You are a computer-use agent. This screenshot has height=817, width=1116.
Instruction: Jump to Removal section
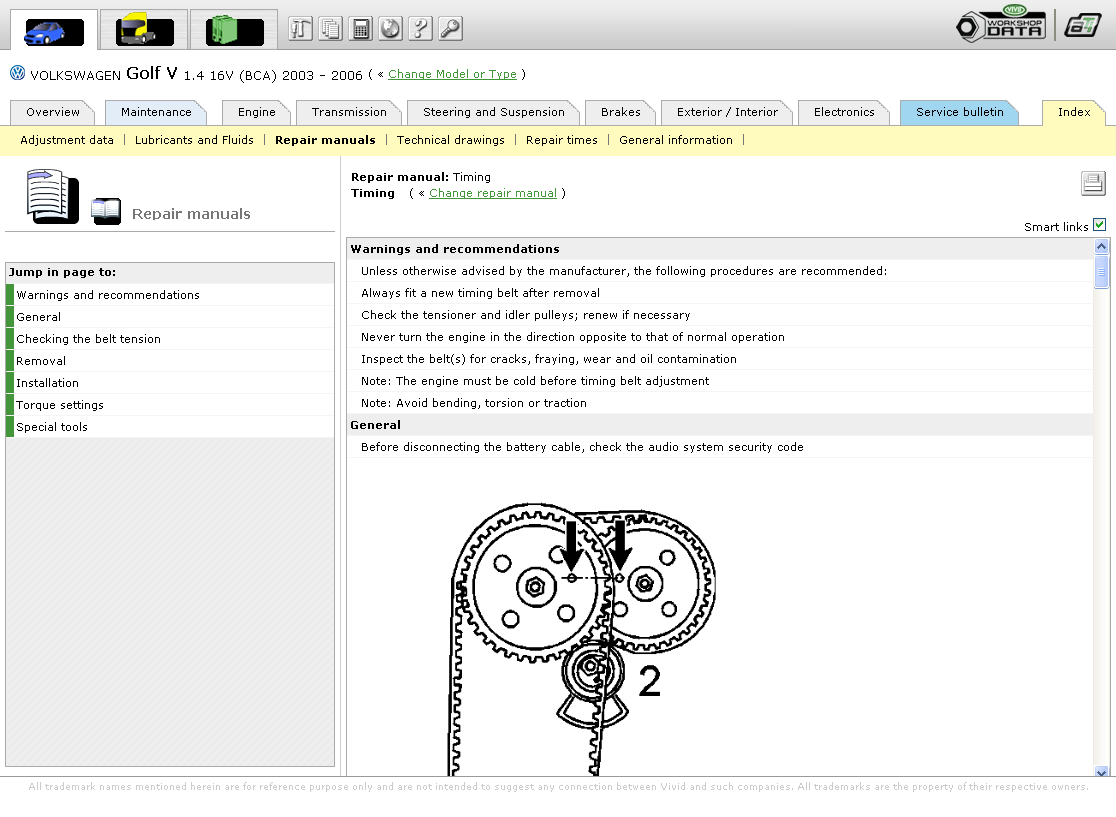point(170,361)
